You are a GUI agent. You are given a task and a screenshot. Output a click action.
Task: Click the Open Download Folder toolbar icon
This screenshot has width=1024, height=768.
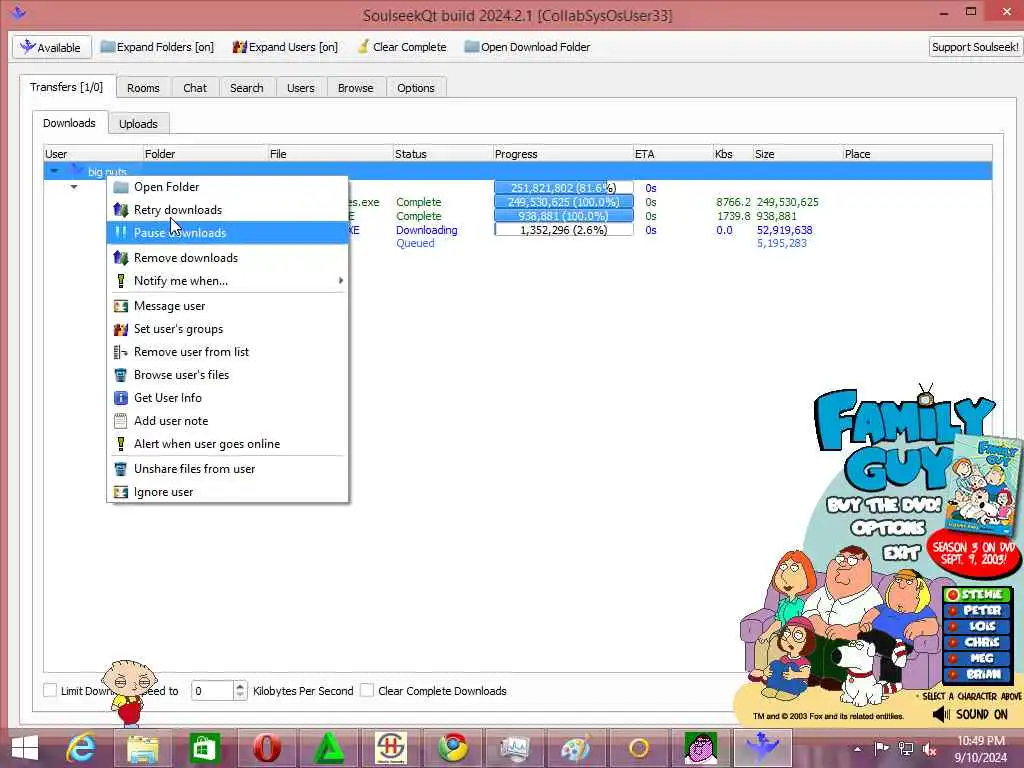tap(472, 47)
